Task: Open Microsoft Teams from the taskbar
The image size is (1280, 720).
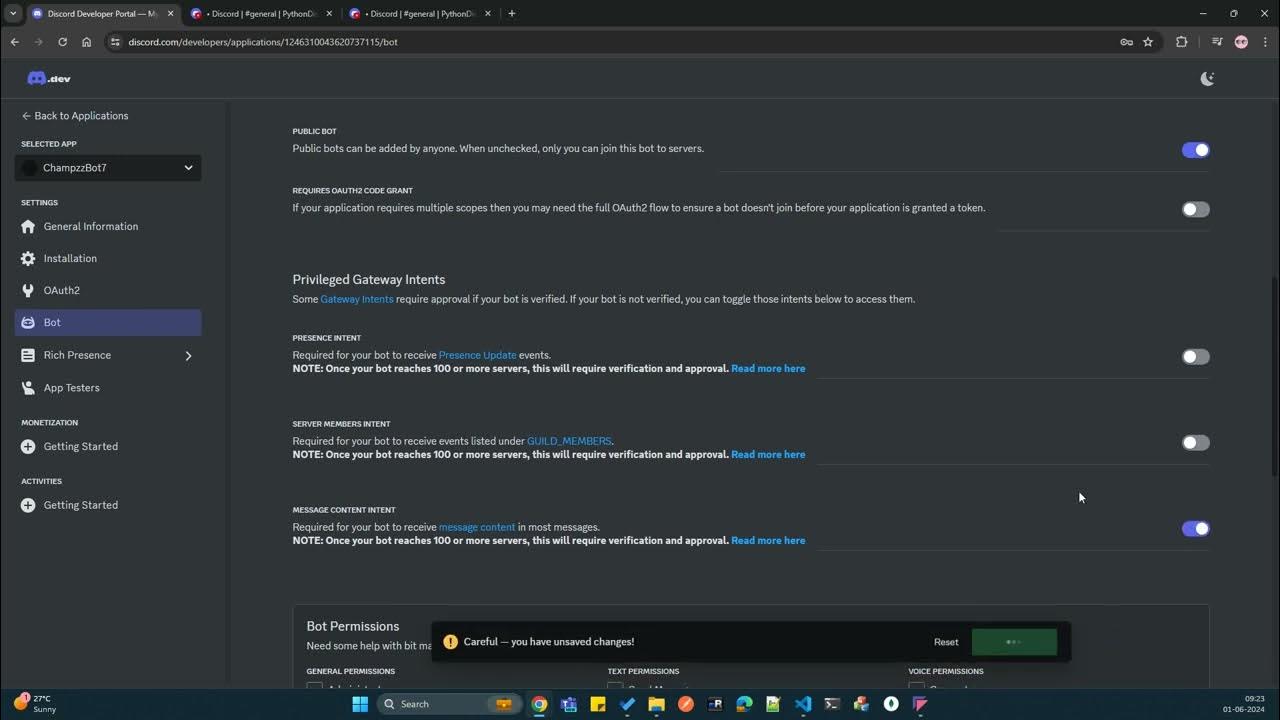Action: coord(569,704)
